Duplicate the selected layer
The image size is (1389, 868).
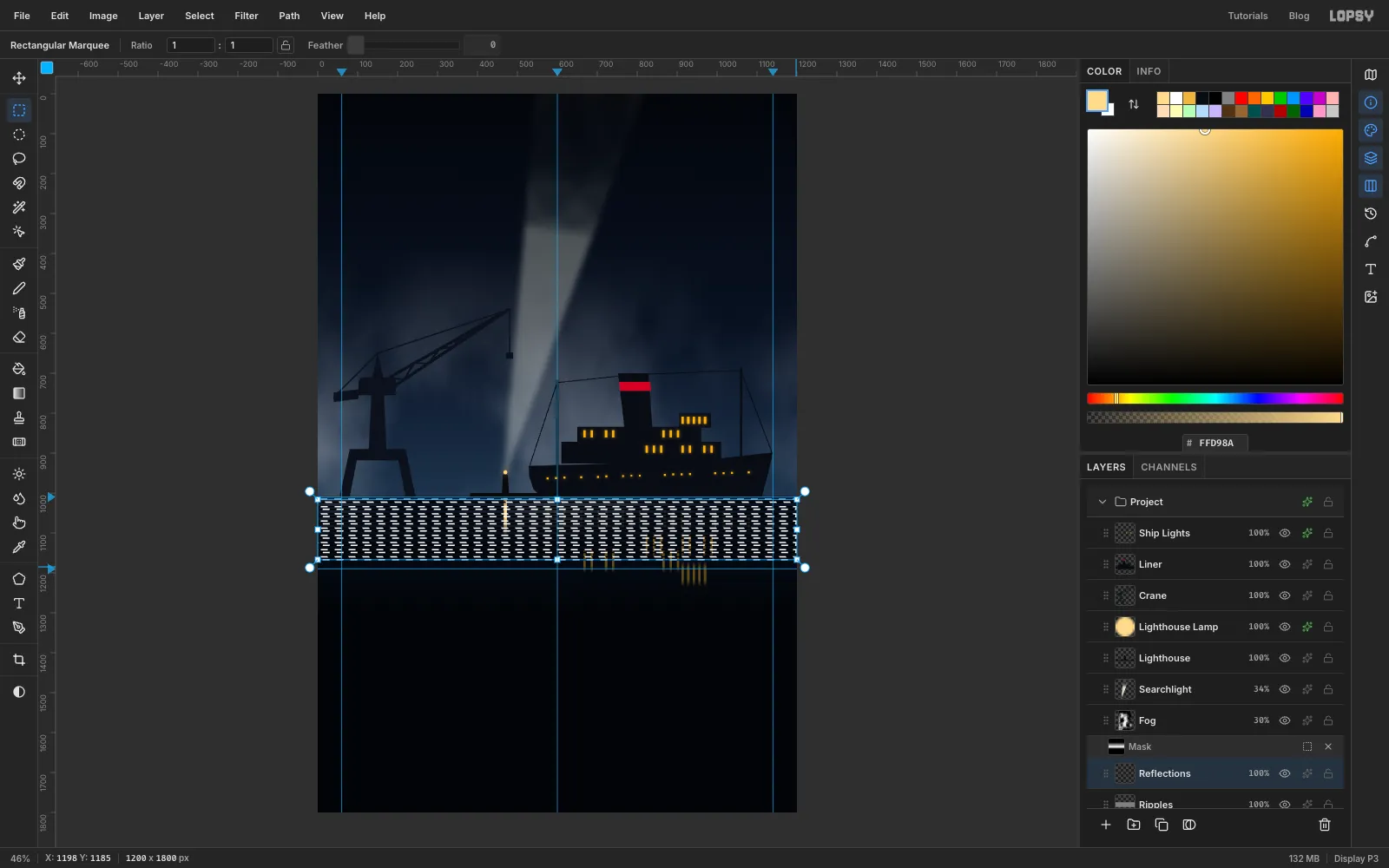pyautogui.click(x=1162, y=825)
